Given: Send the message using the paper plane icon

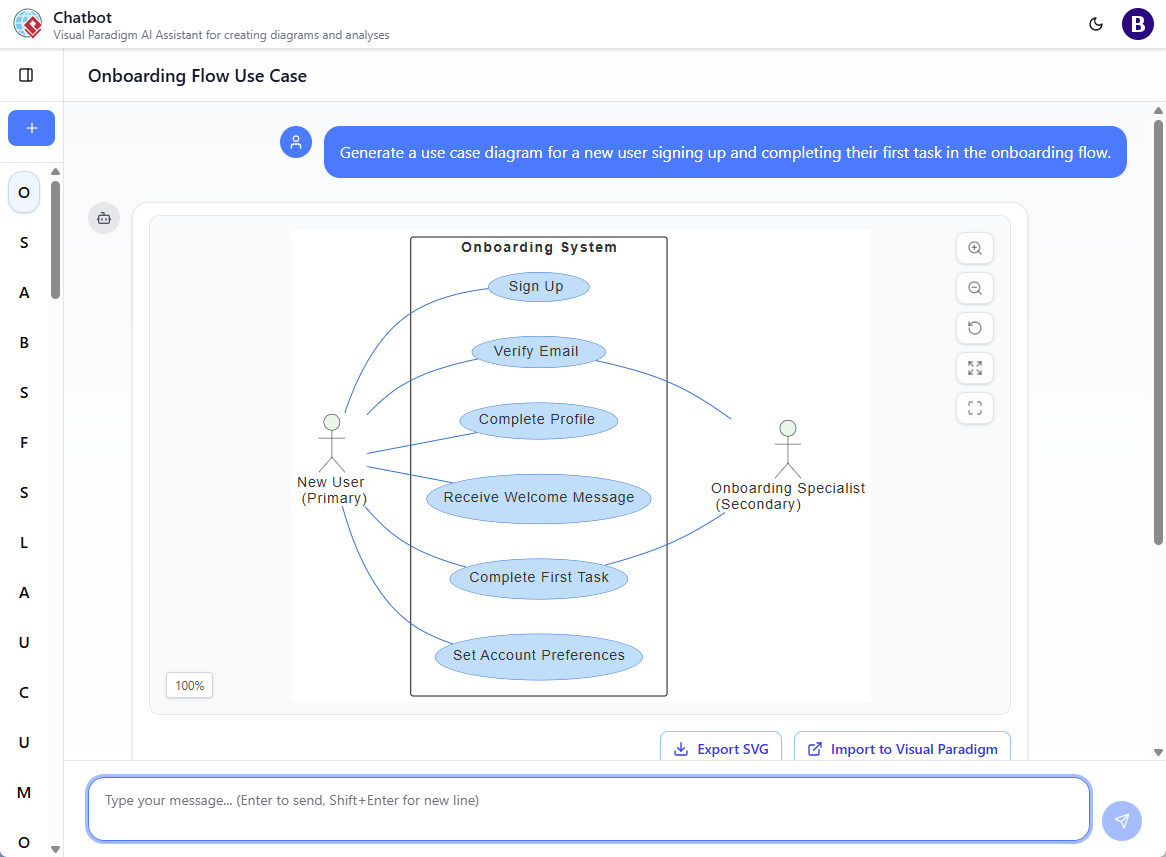Looking at the screenshot, I should click(x=1121, y=820).
